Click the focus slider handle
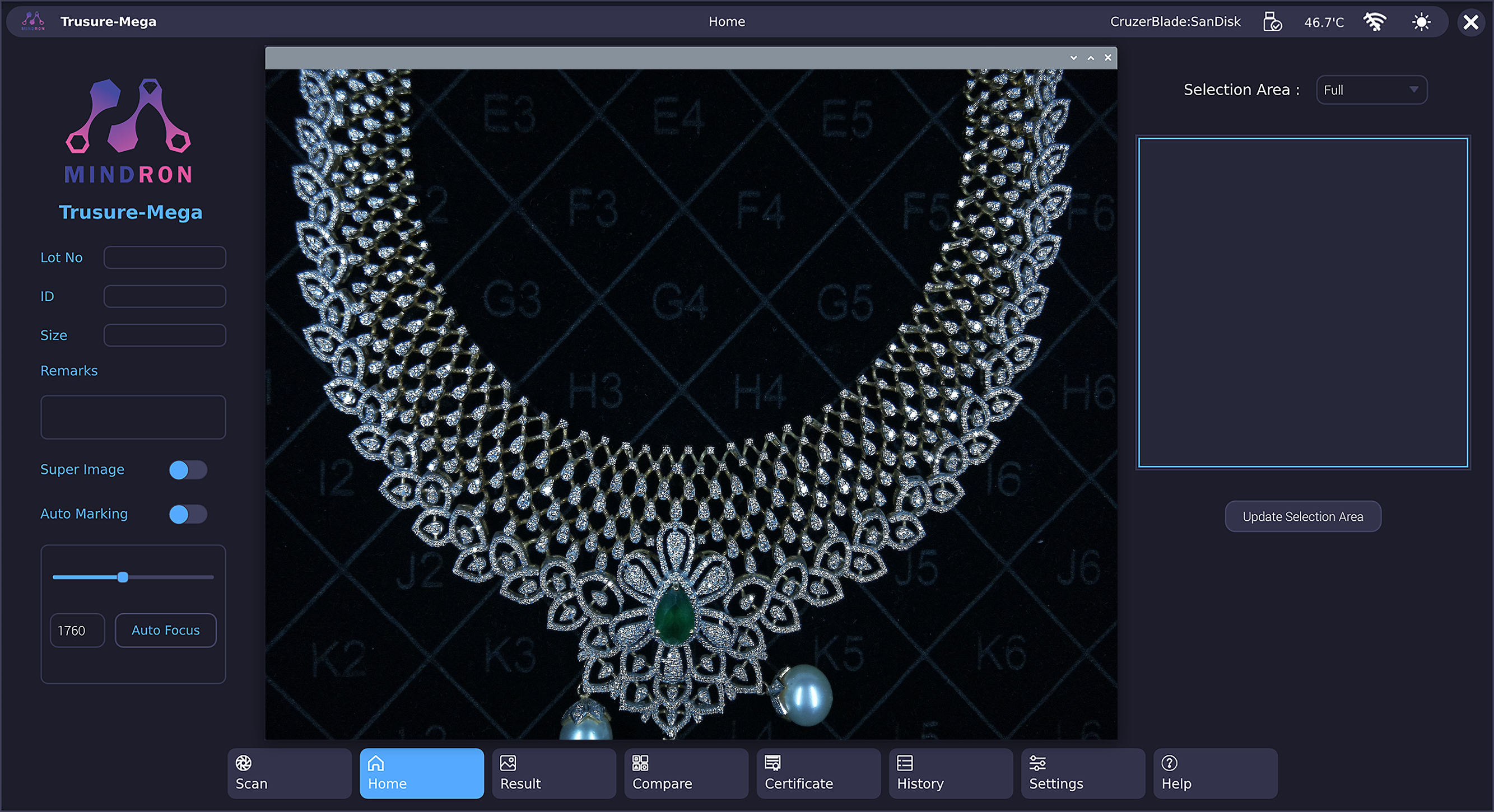 click(x=123, y=577)
